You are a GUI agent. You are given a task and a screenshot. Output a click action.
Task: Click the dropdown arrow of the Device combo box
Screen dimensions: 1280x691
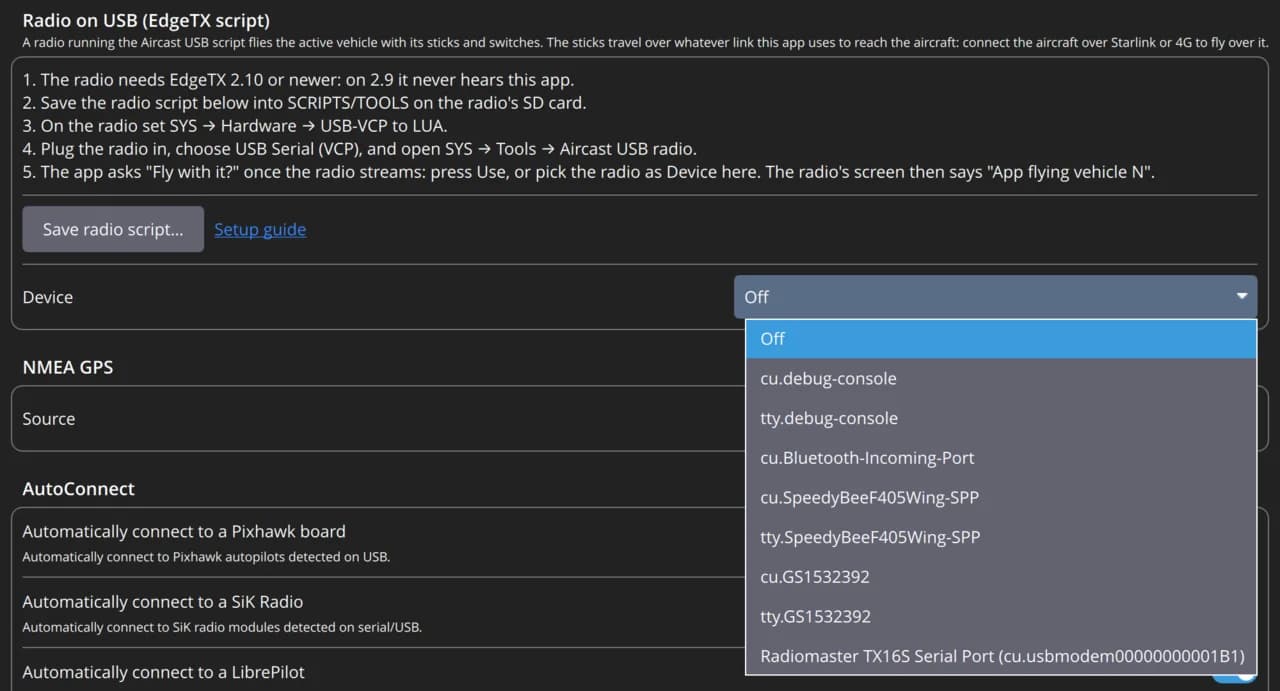click(x=1241, y=297)
